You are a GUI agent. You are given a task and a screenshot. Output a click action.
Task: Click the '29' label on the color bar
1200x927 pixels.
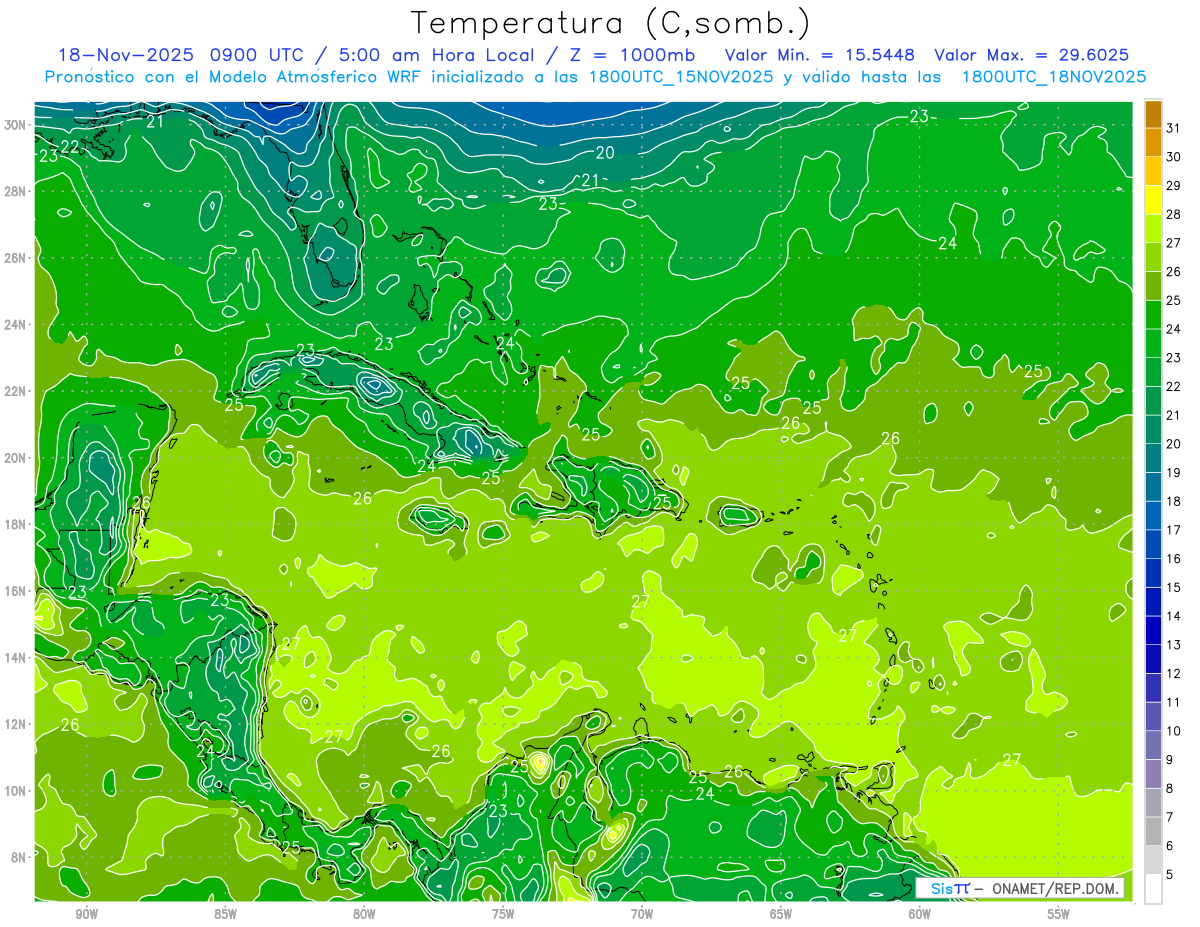pos(1174,185)
